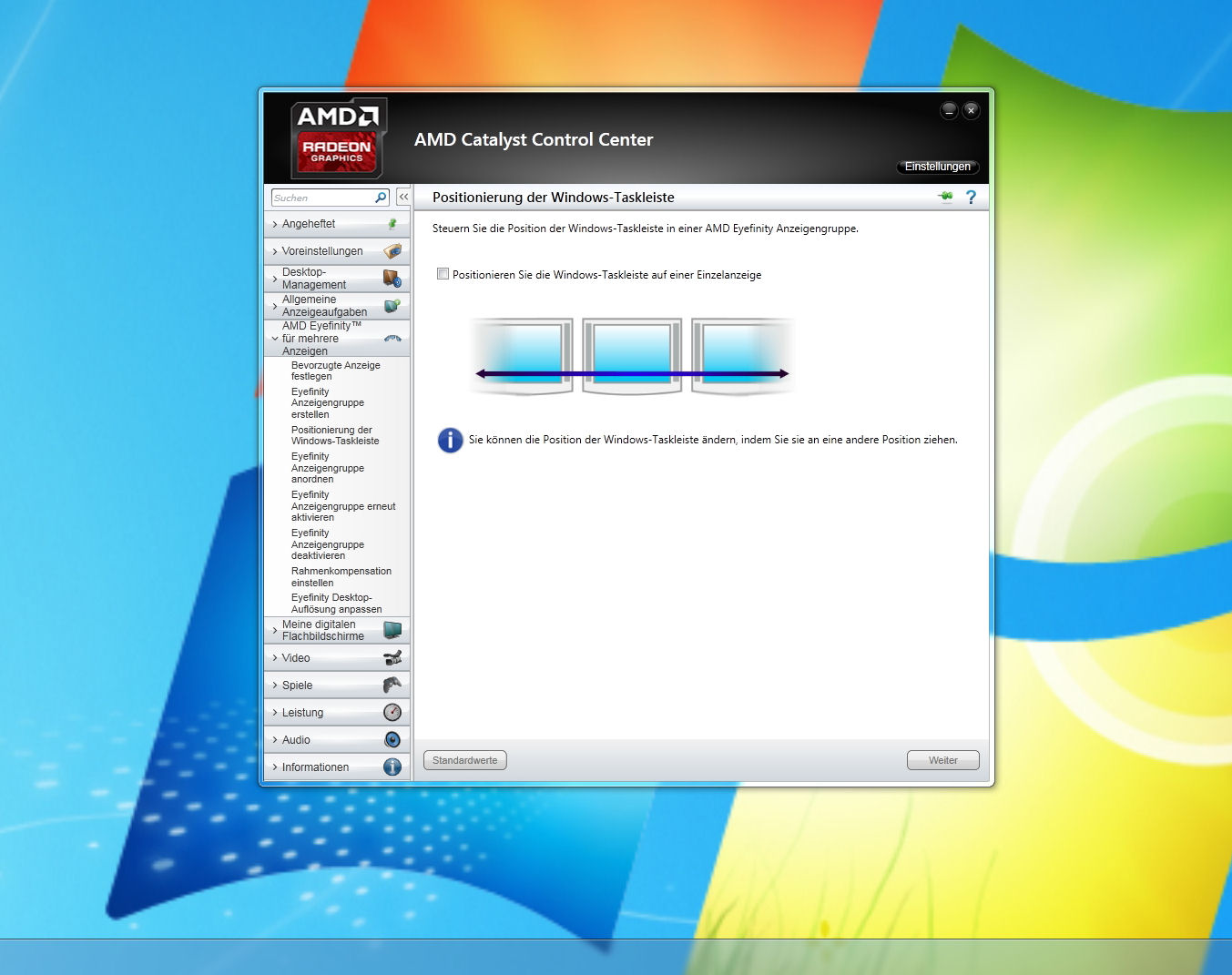Open Eyefinity Anzeigengruppe erstellen page
The height and width of the screenshot is (975, 1232).
coord(328,403)
